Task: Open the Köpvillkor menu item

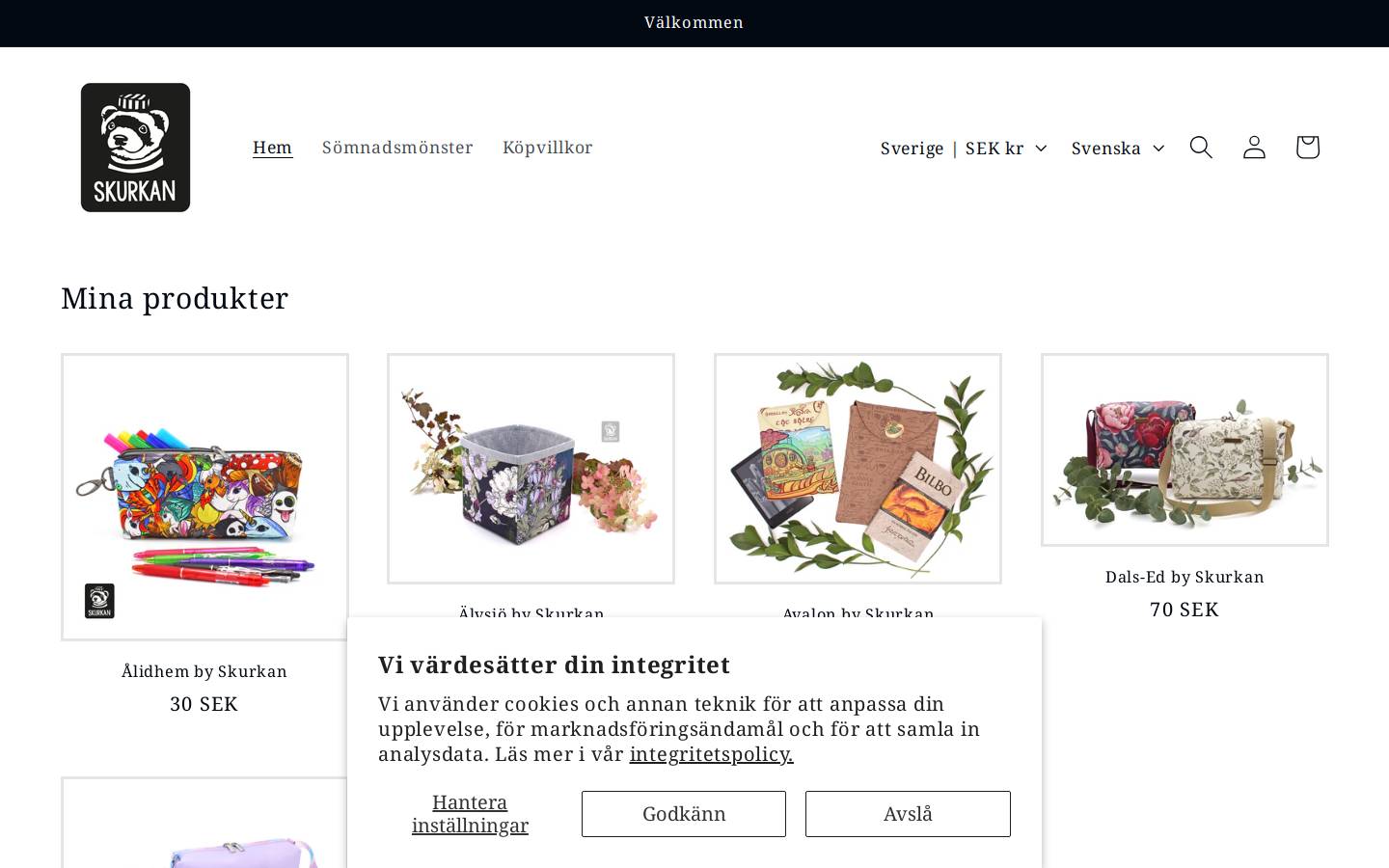Action: (547, 147)
